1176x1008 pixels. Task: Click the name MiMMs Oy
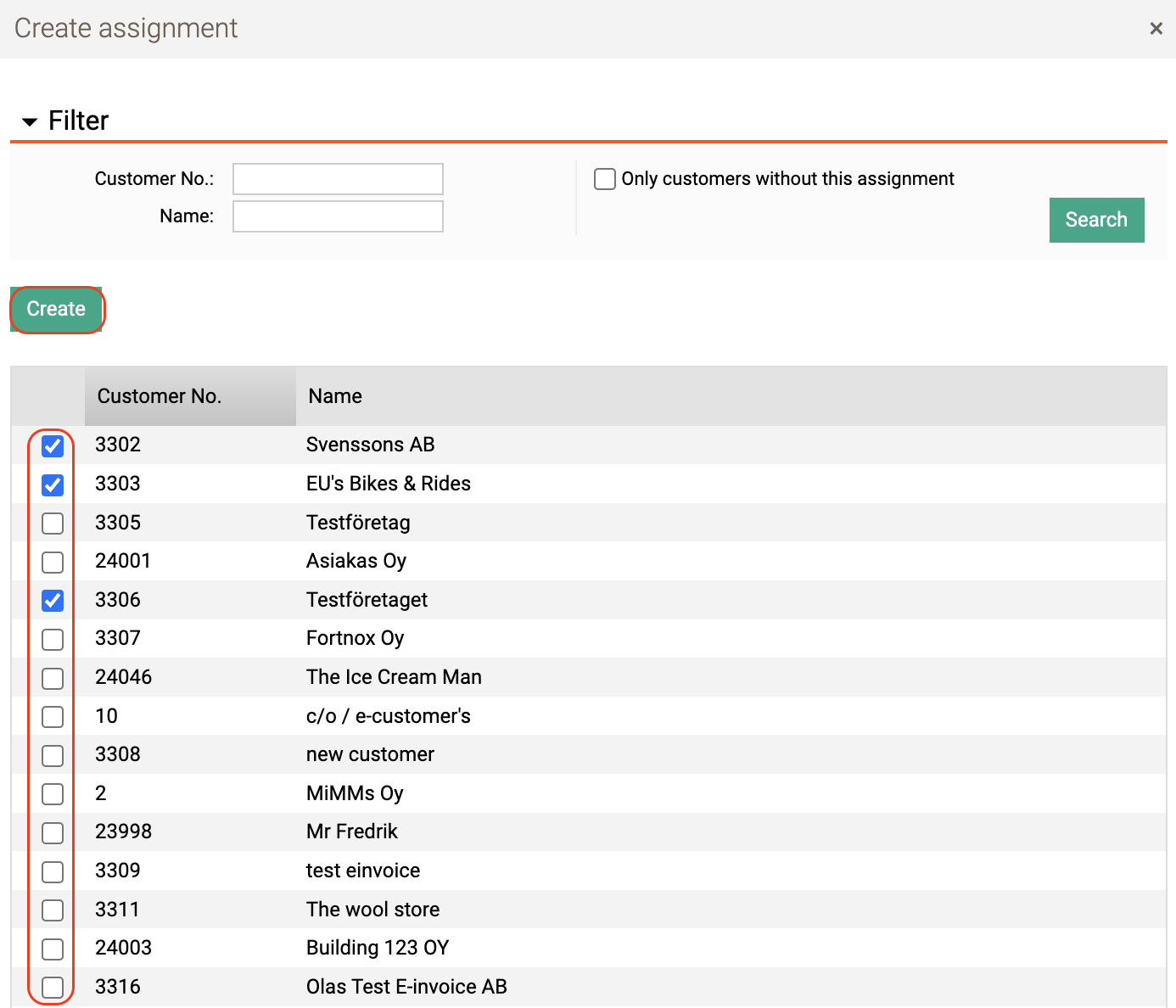coord(355,793)
